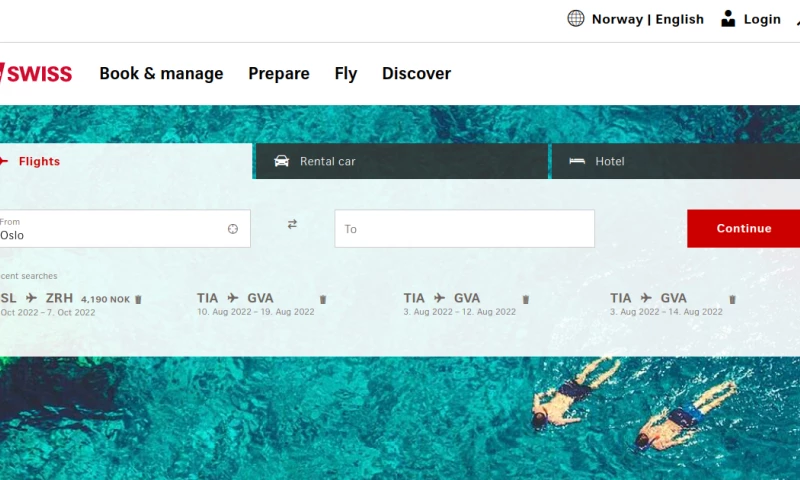
Task: Open Norway | English region selector
Action: click(647, 19)
